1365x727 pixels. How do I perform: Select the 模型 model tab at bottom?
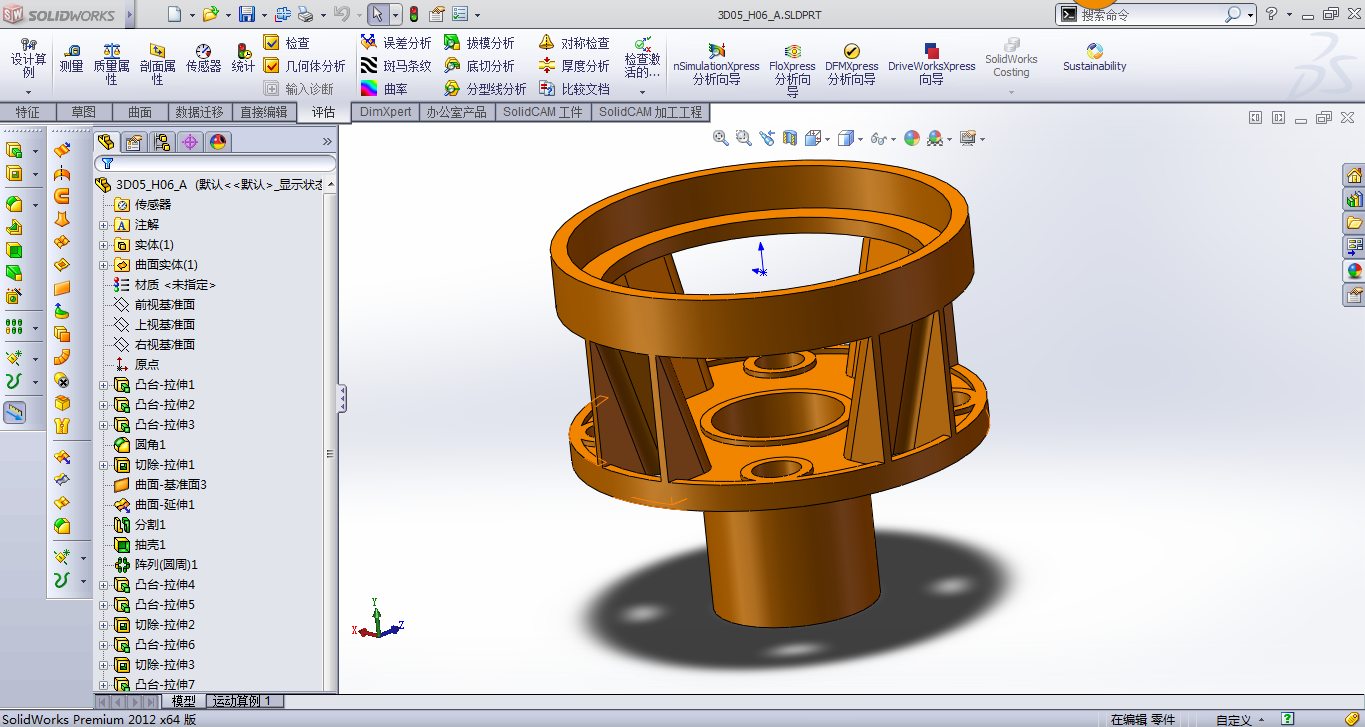pyautogui.click(x=183, y=701)
